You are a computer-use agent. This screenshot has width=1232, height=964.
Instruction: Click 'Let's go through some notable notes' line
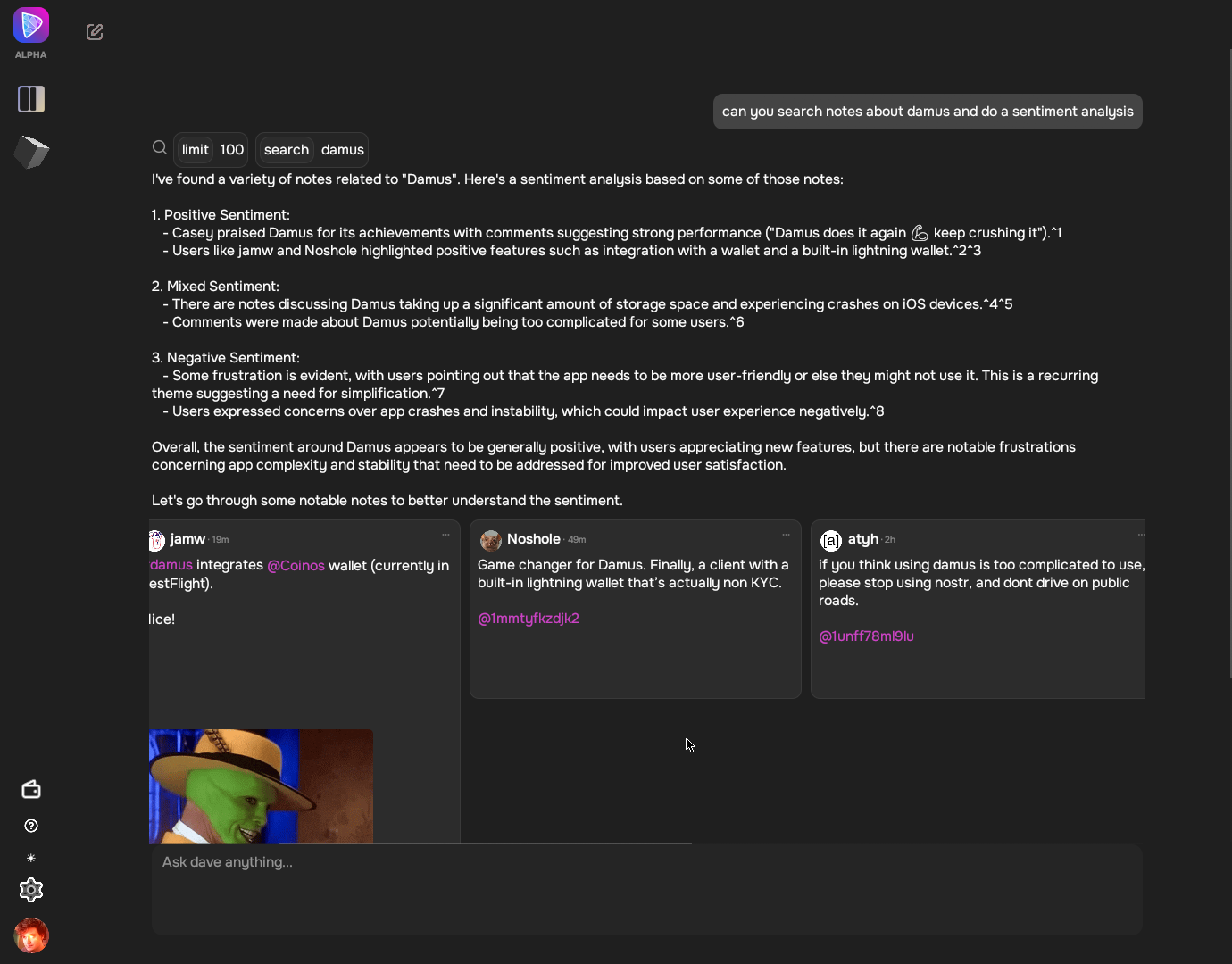pyautogui.click(x=387, y=501)
